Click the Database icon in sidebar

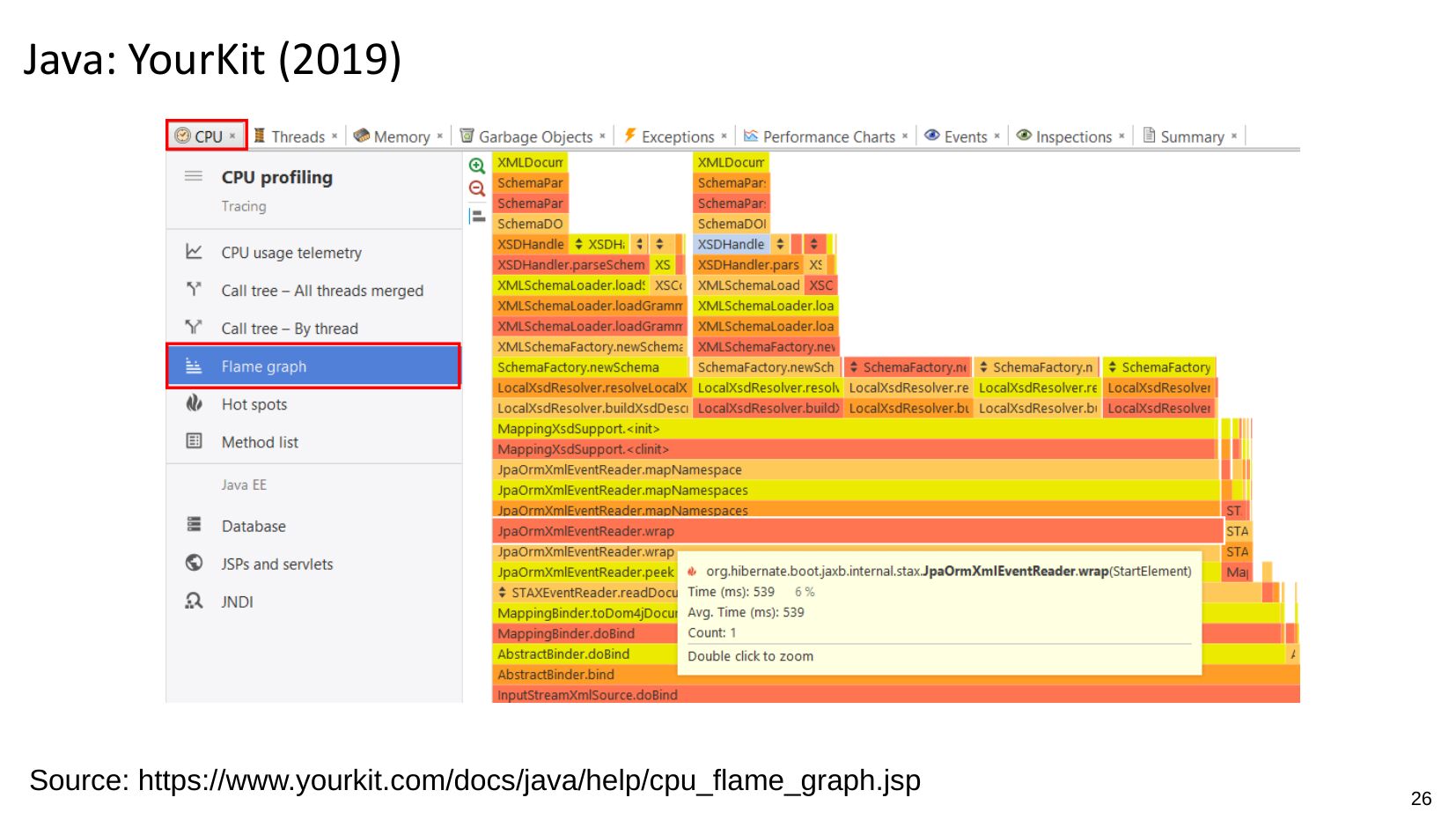(194, 526)
